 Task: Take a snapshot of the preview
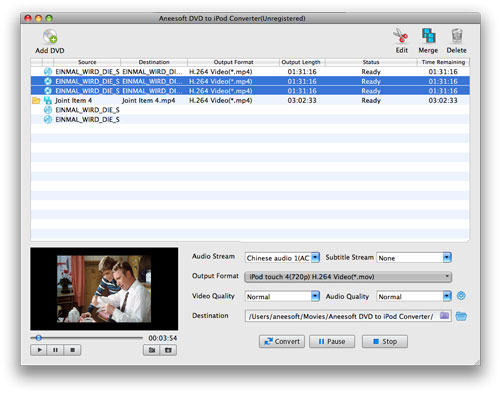(x=152, y=350)
